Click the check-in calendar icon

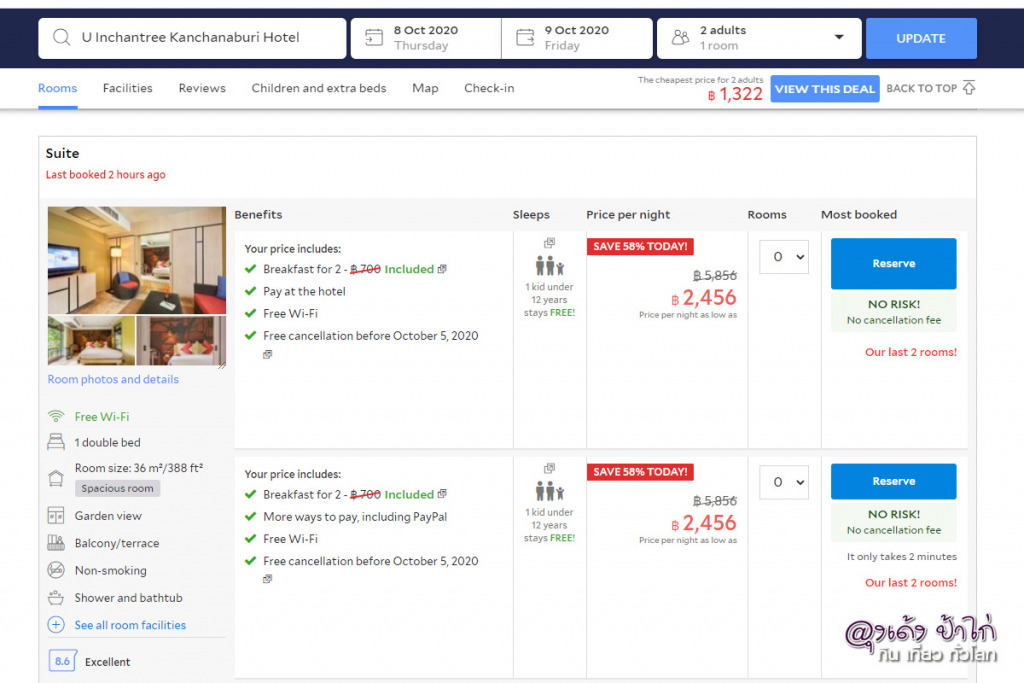[374, 38]
